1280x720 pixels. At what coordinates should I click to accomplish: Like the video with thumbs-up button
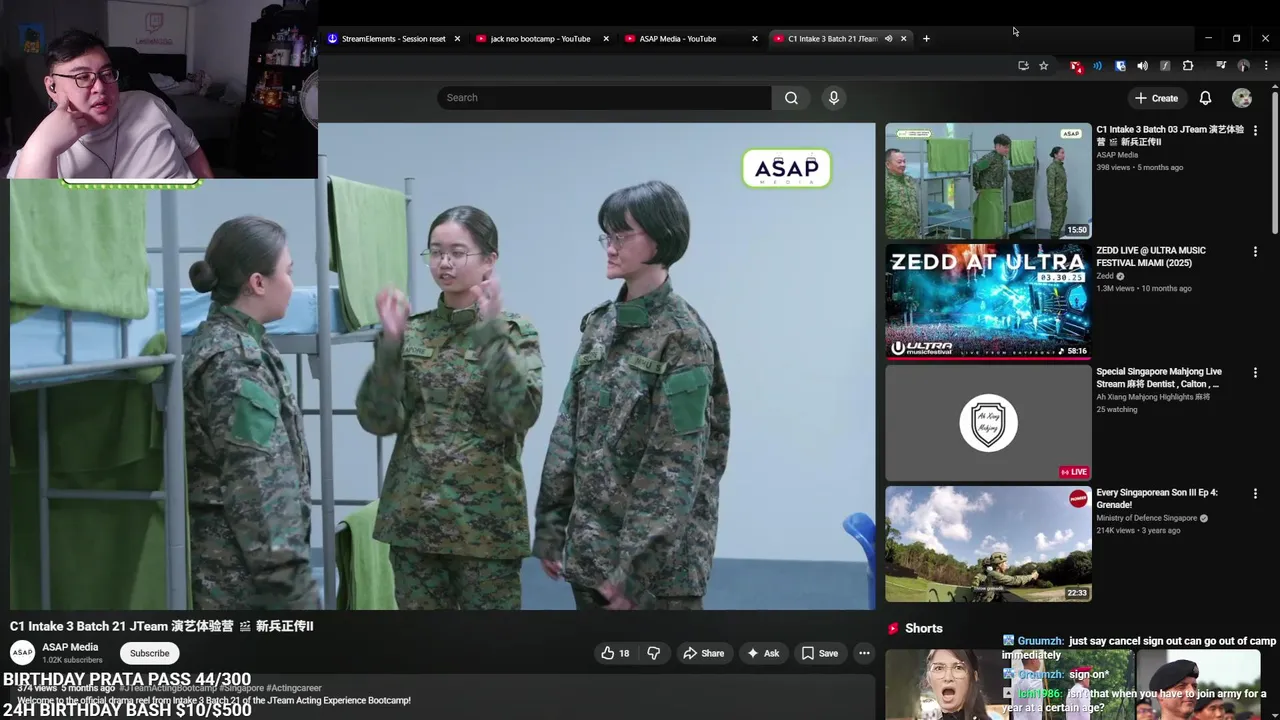615,653
